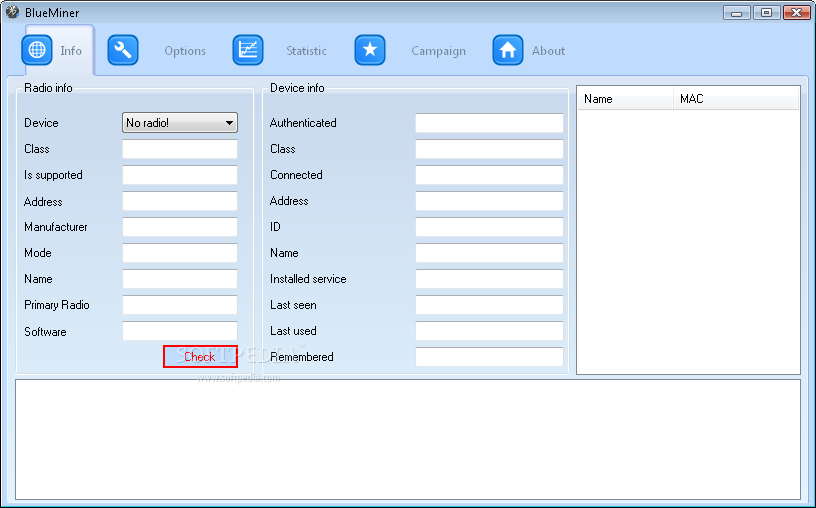Click the BlueMiner title bar app icon

click(x=12, y=12)
